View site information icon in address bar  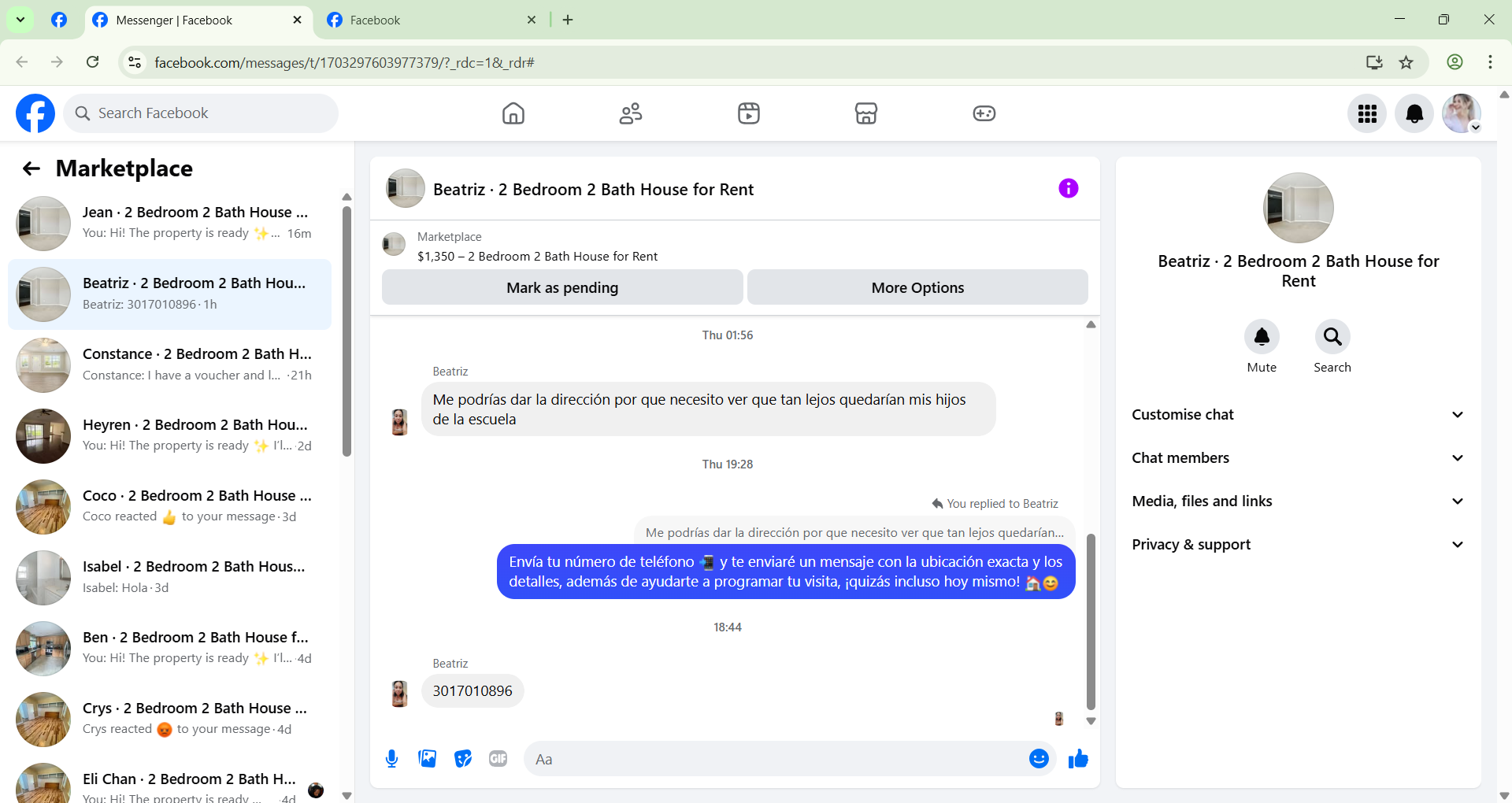[135, 62]
